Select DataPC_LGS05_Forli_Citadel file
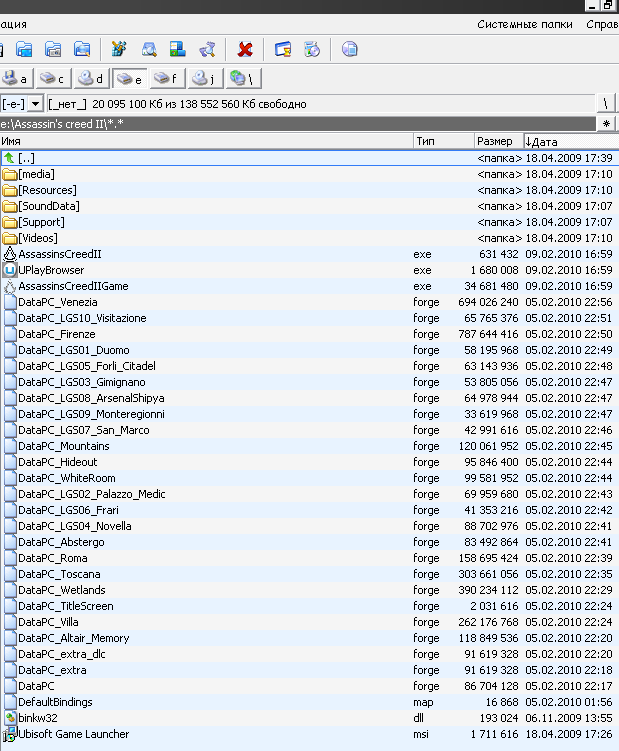The height and width of the screenshot is (751, 619). click(310, 366)
